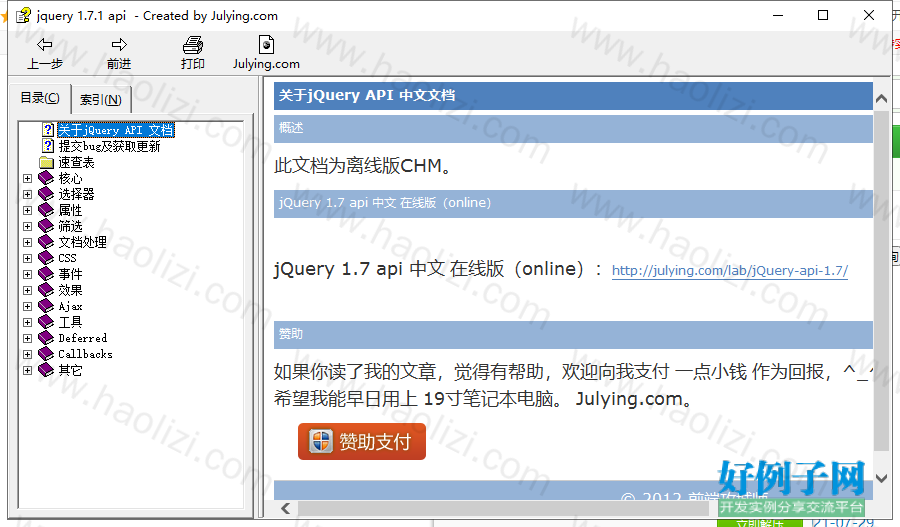This screenshot has height=527, width=900.
Task: Expand the 事件 tree node
Action: coord(28,274)
